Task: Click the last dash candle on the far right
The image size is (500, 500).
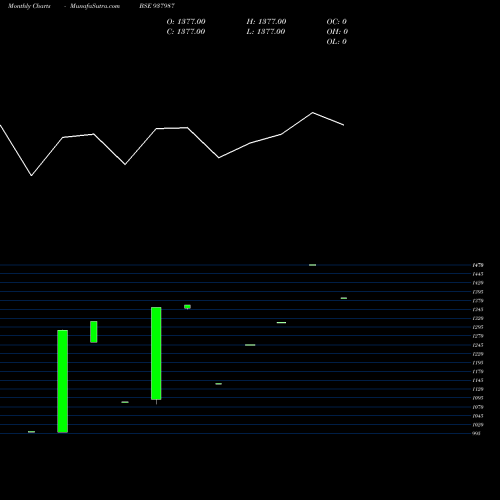Action: [344, 298]
